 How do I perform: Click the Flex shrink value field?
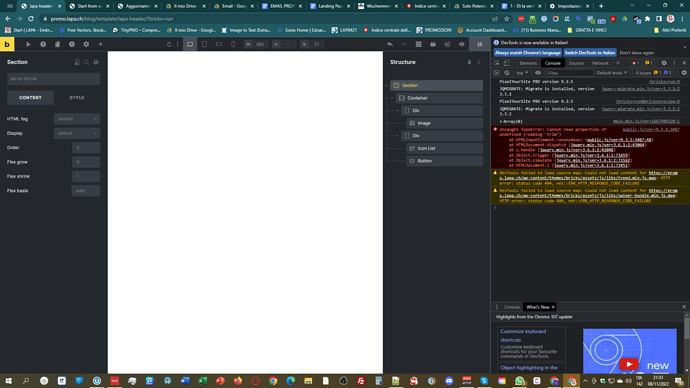86,176
